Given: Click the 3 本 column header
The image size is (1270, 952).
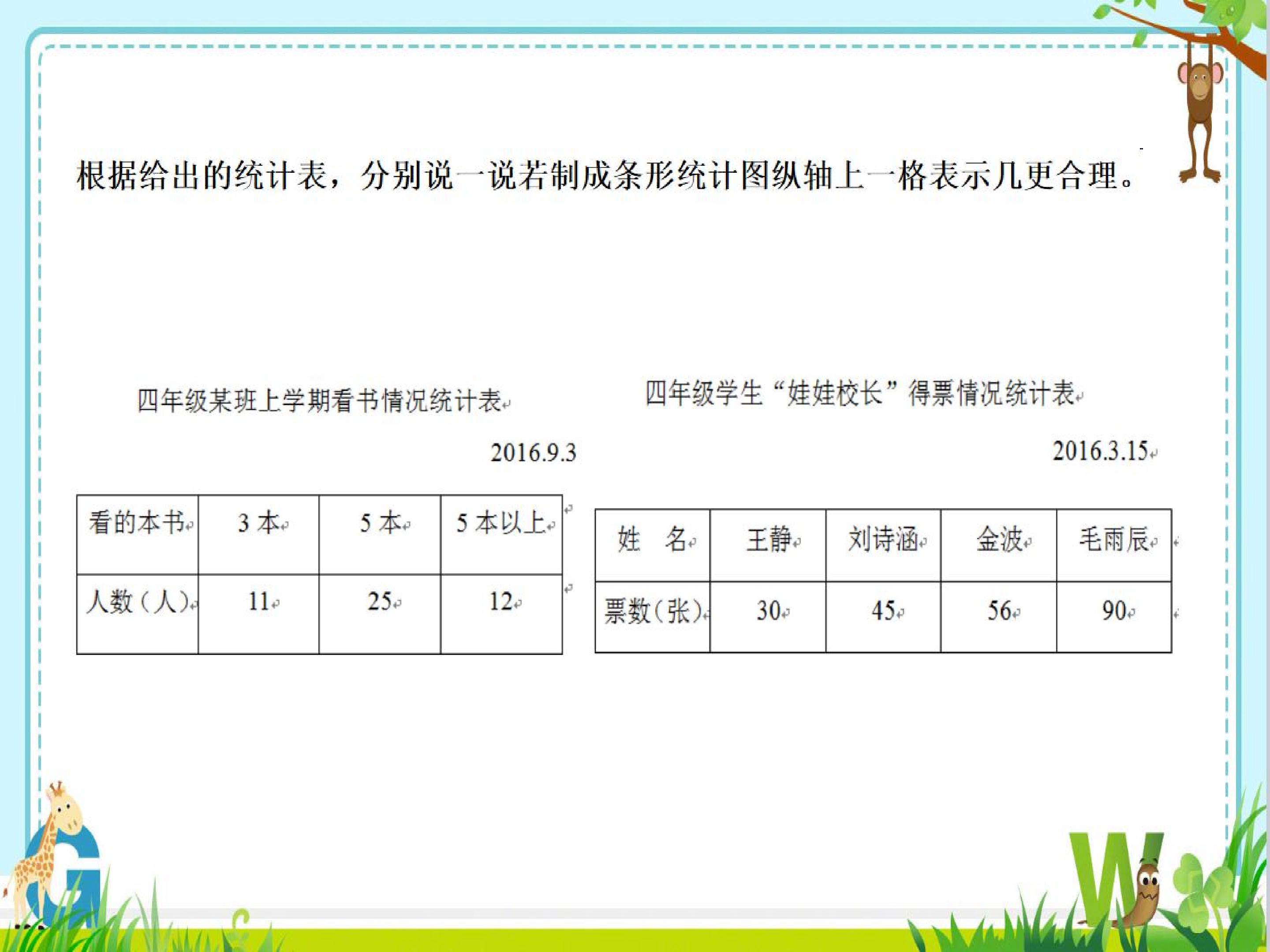Looking at the screenshot, I should tap(259, 534).
